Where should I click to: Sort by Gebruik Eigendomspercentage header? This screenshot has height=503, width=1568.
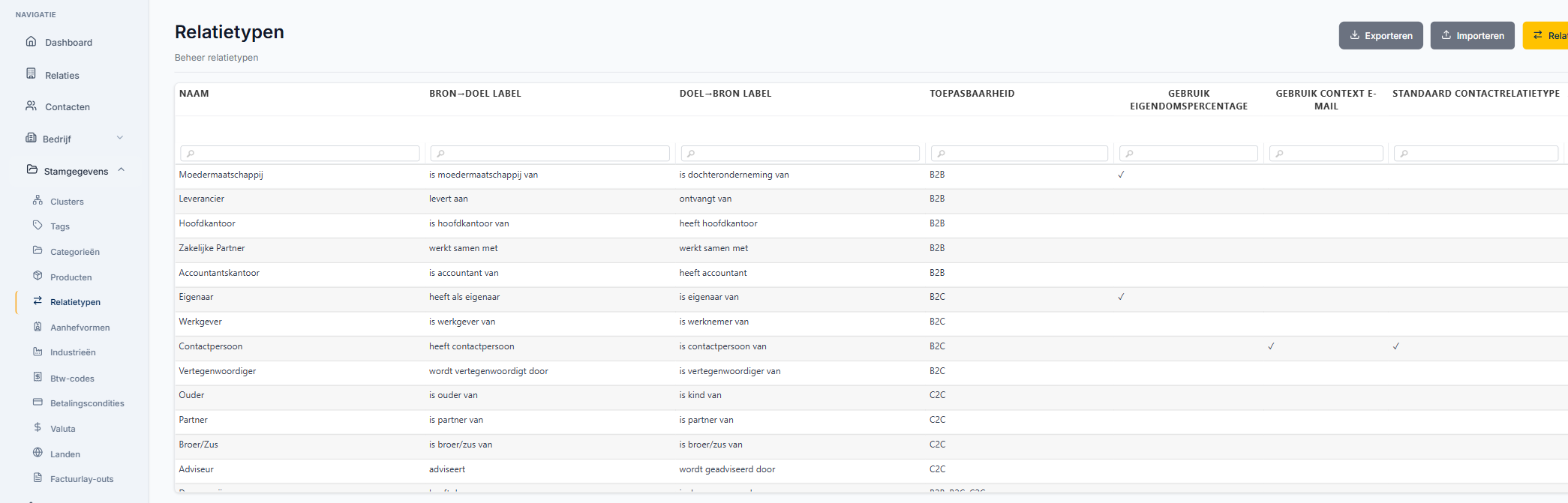[x=1187, y=99]
